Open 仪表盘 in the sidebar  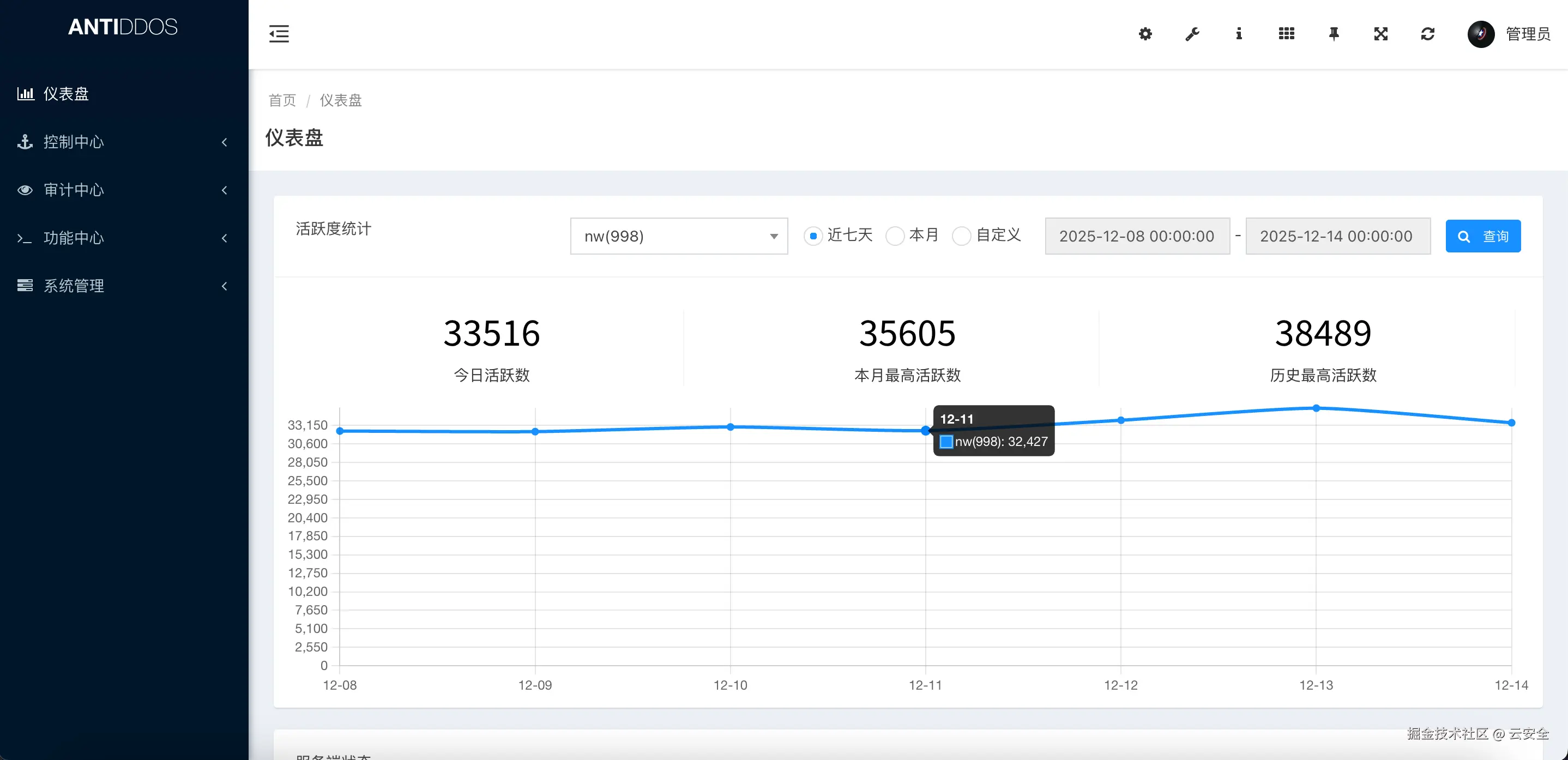(x=66, y=94)
